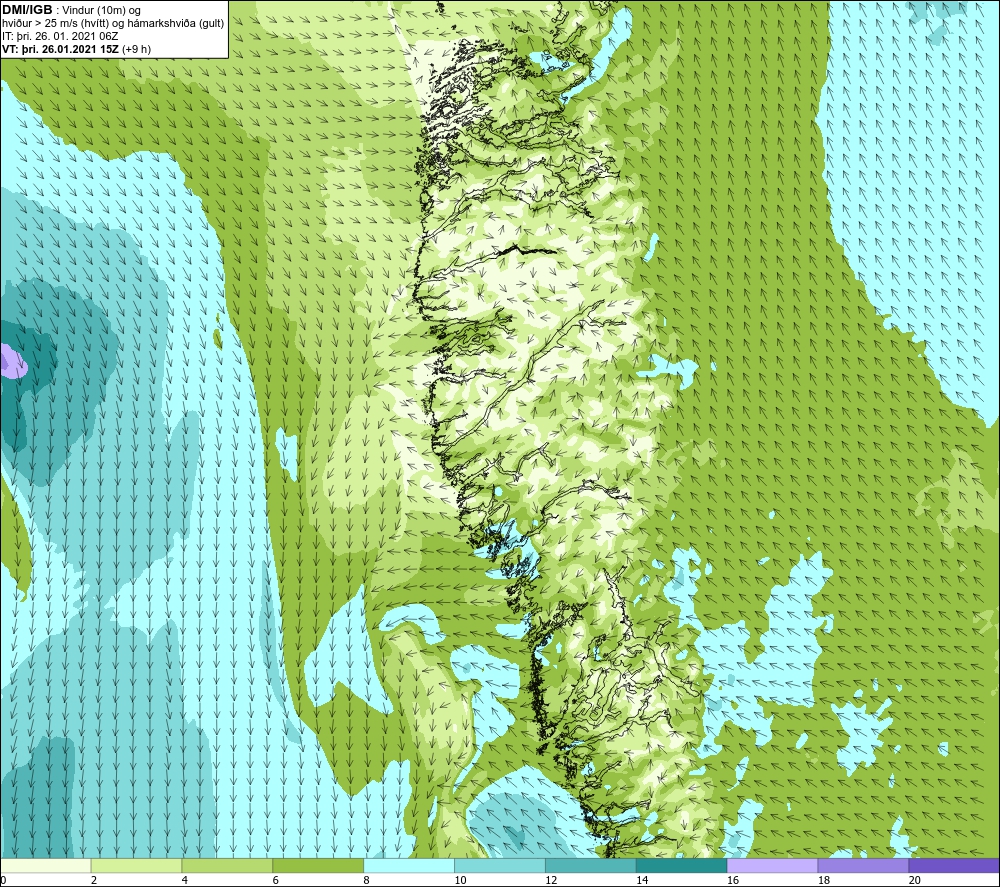Click the legend scale label "14"
The image size is (1000, 887).
(x=642, y=881)
